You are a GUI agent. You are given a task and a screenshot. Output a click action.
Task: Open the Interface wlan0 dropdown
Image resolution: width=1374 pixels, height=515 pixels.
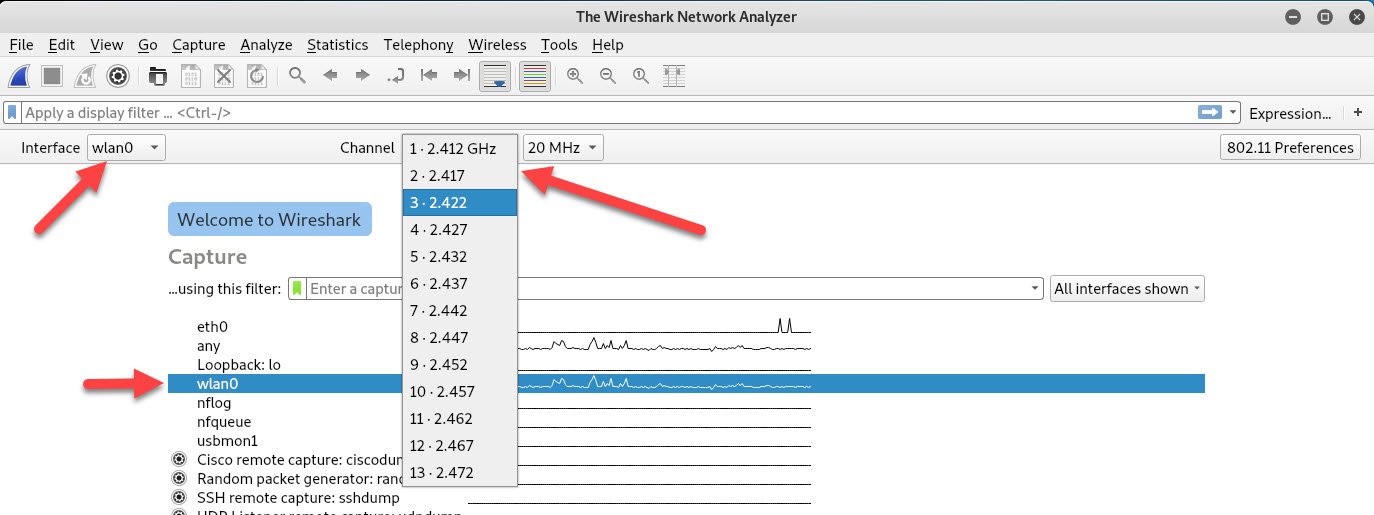126,148
